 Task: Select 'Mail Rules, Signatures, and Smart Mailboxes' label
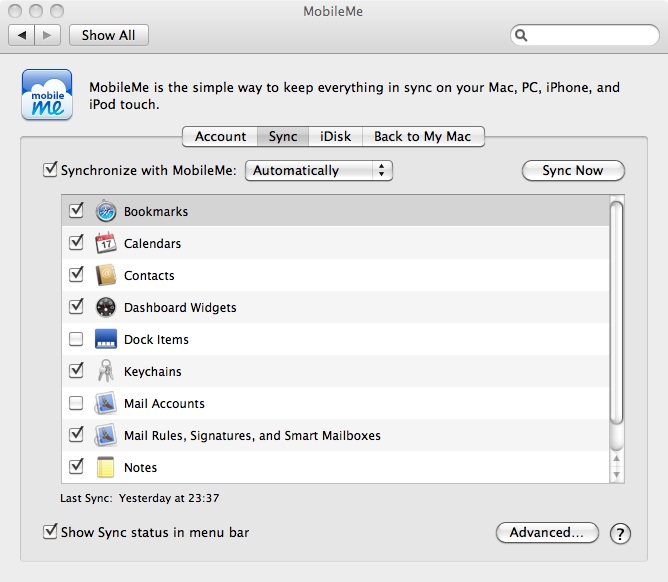252,435
